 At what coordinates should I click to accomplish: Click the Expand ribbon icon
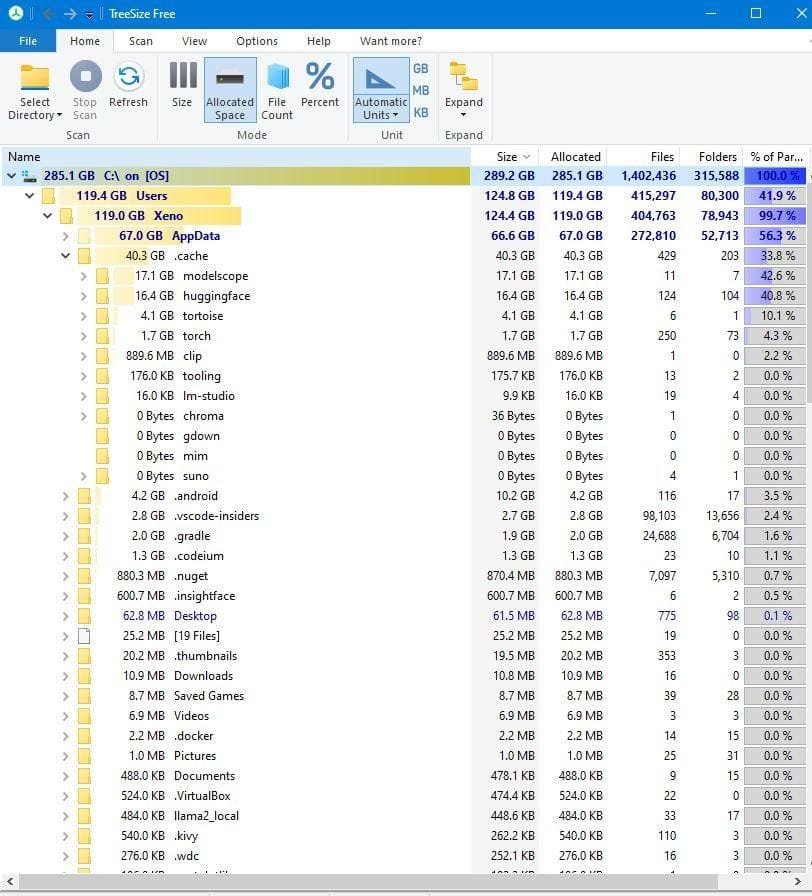[463, 78]
